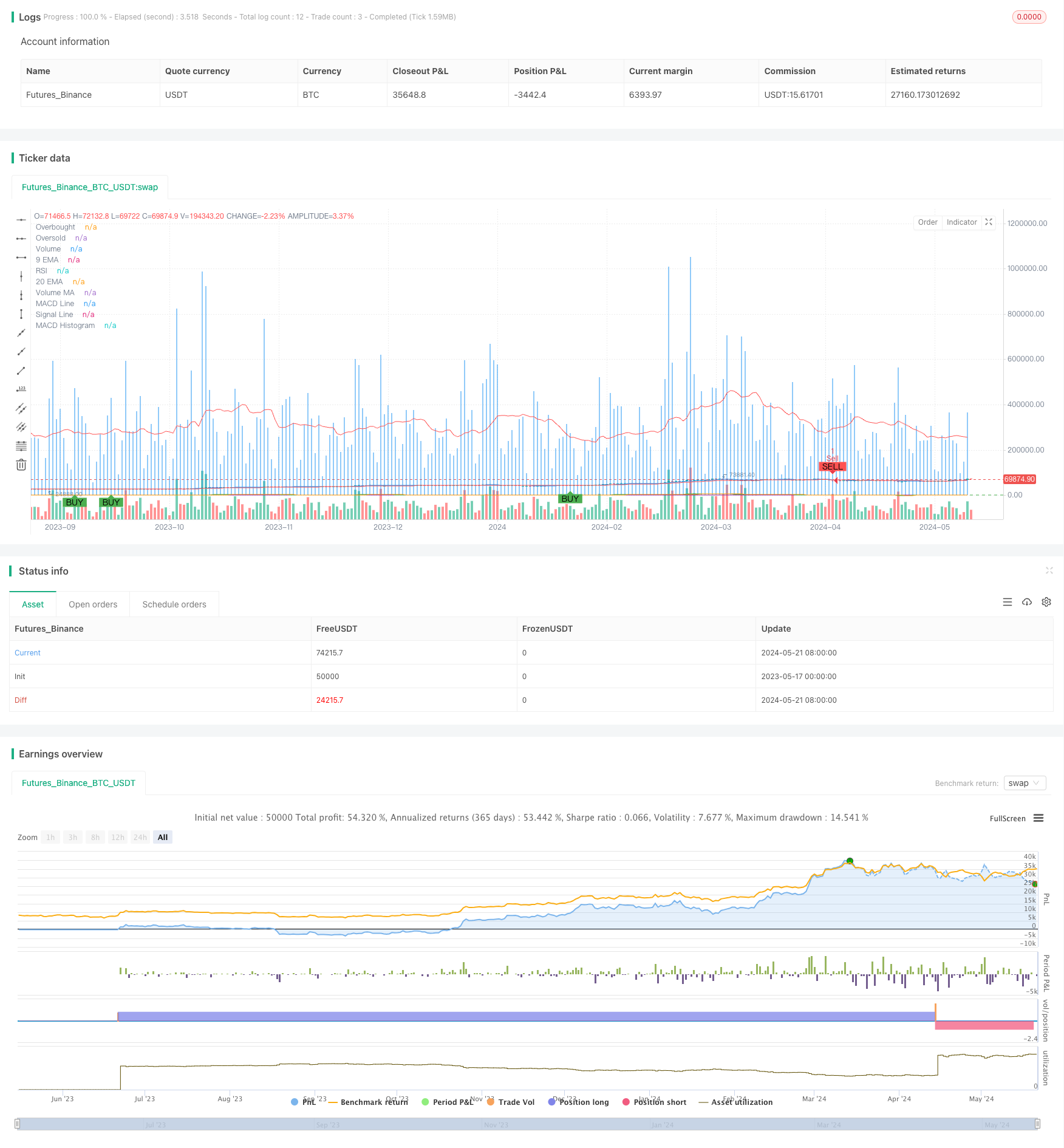This screenshot has width=1064, height=1148.
Task: Click the Current margin value 6393.97
Action: point(646,95)
